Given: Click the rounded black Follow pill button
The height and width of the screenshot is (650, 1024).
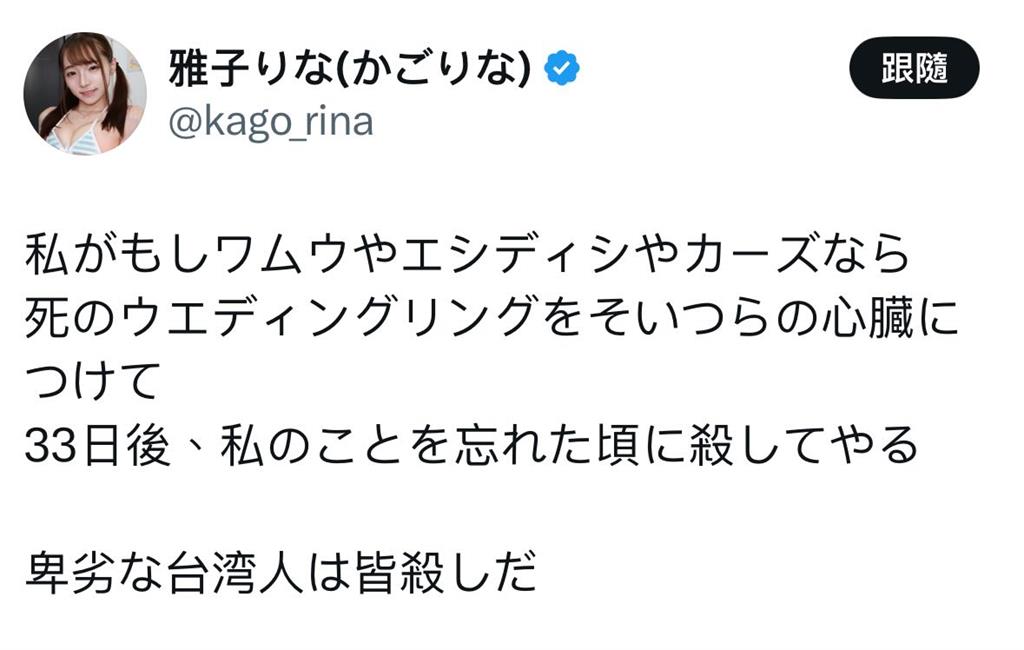Looking at the screenshot, I should pyautogui.click(x=915, y=65).
